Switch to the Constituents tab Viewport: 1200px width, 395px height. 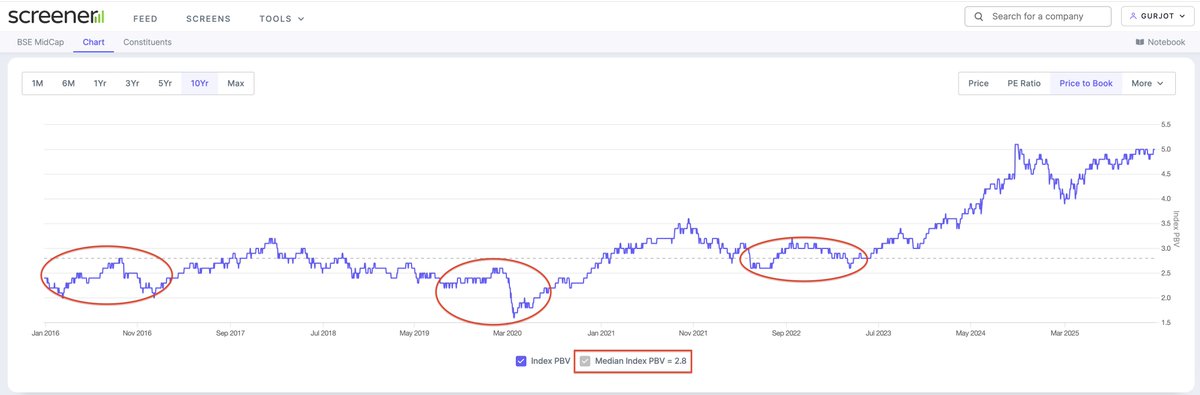click(147, 42)
